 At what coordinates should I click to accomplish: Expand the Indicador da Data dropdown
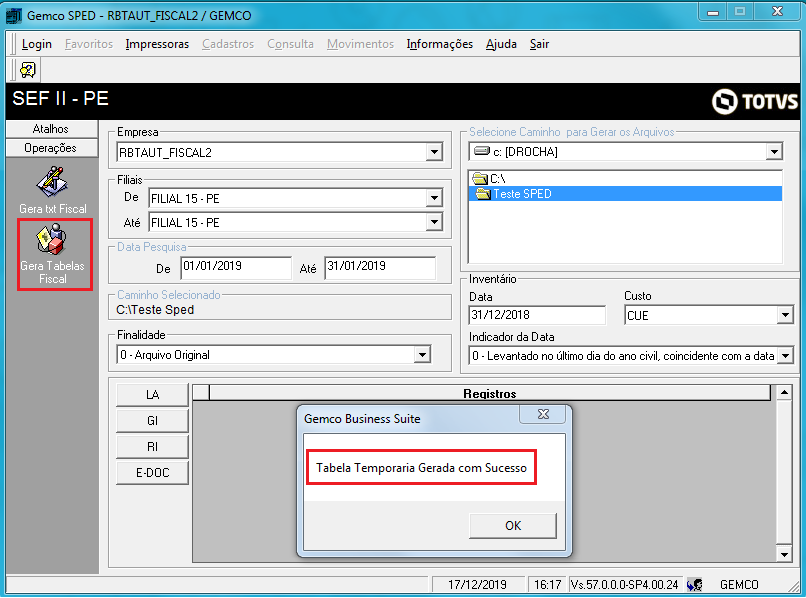click(785, 355)
